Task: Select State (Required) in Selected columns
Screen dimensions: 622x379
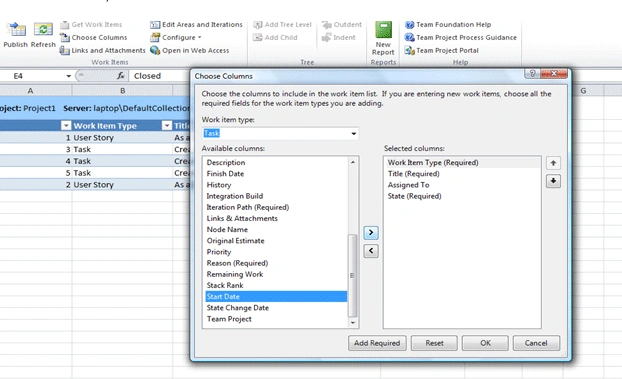Action: [x=462, y=196]
